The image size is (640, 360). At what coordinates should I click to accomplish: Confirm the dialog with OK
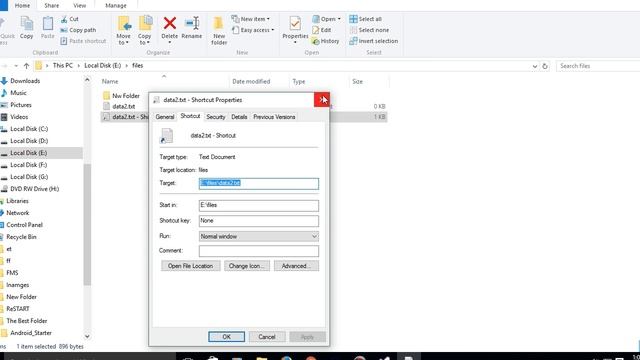[x=227, y=337]
